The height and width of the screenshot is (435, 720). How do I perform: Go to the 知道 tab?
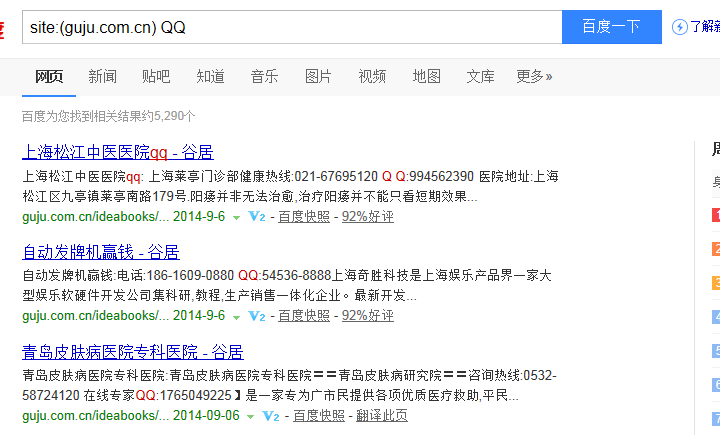tap(210, 76)
